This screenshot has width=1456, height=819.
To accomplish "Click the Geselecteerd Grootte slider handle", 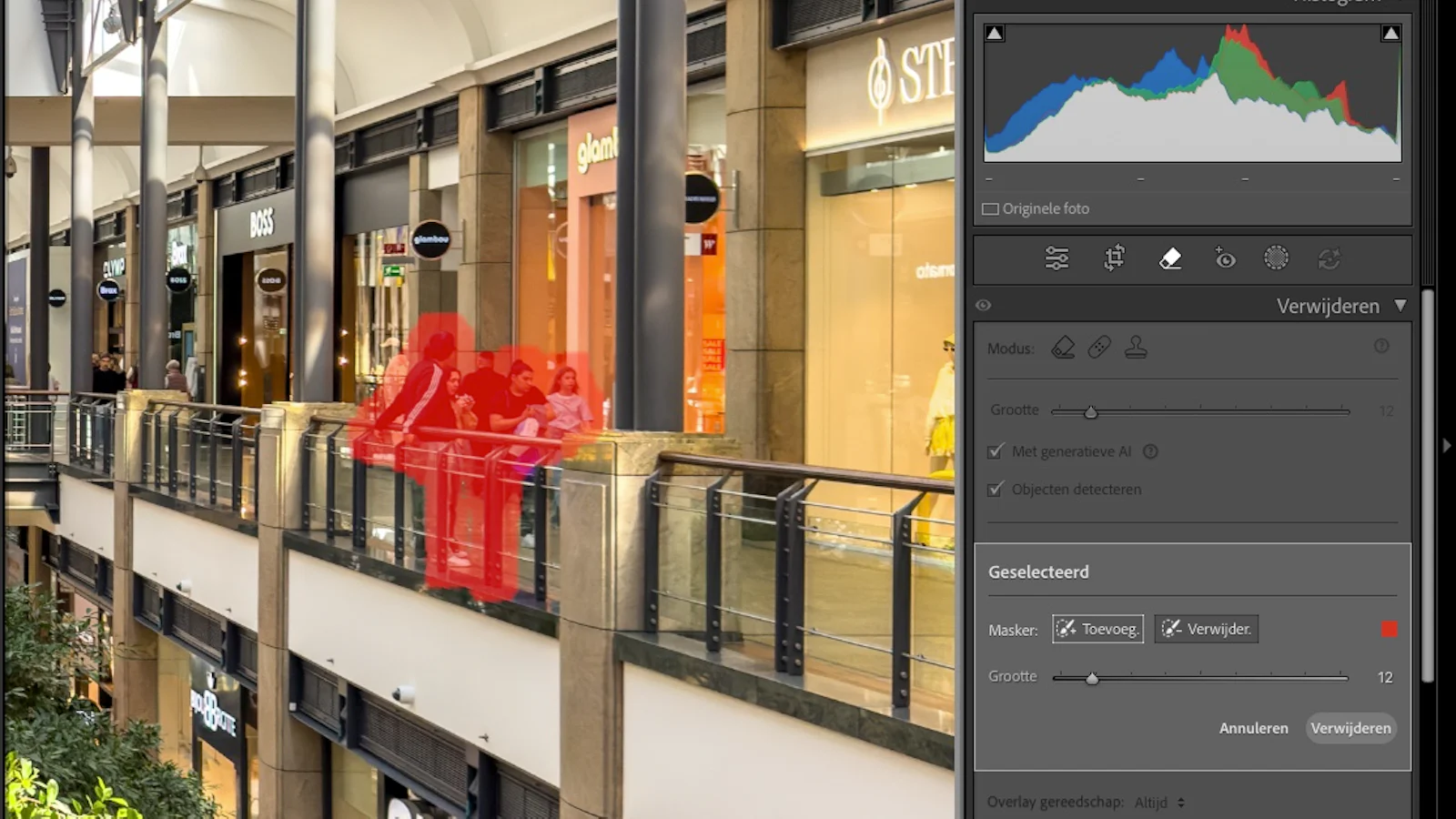I will [x=1092, y=678].
